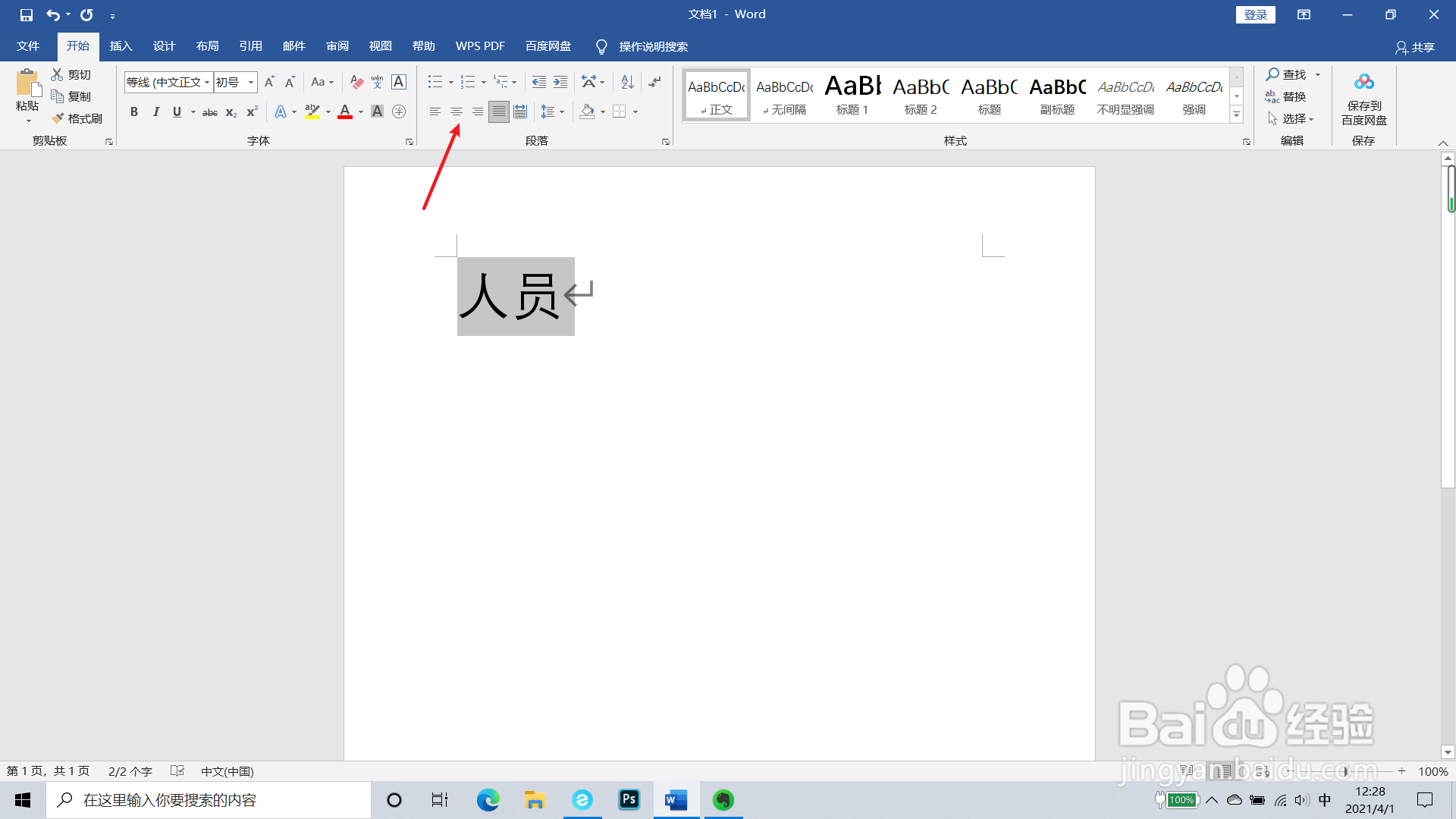Open the font name dropdown

(206, 82)
